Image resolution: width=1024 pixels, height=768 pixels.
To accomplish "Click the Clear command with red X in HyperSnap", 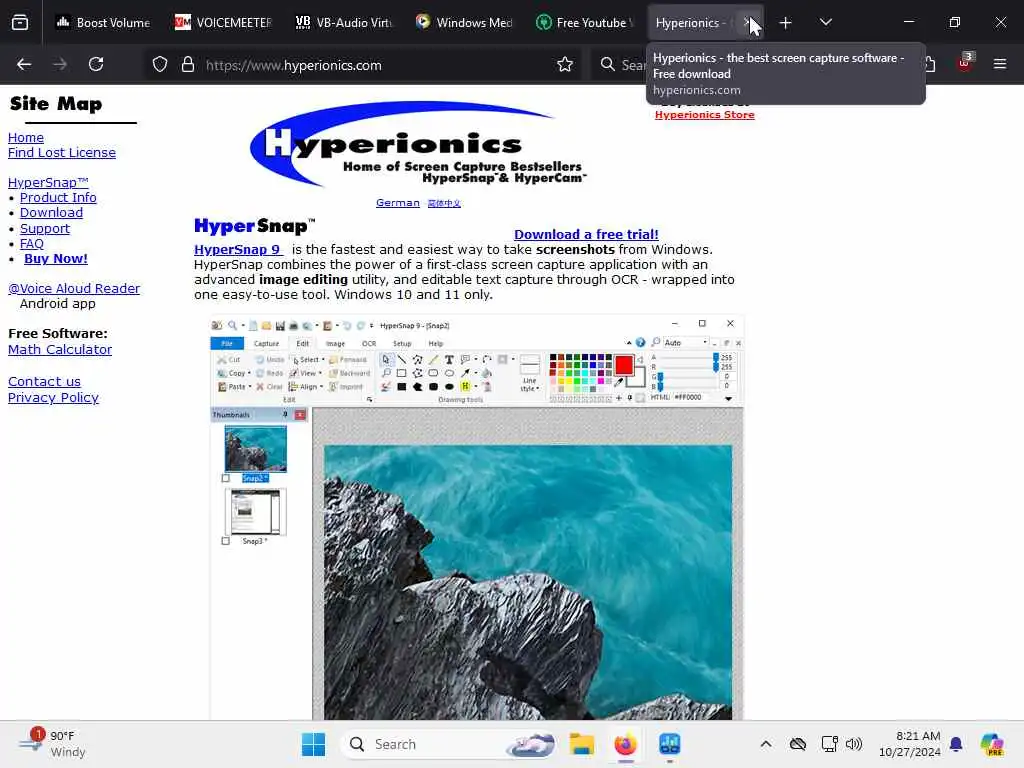I will 269,387.
